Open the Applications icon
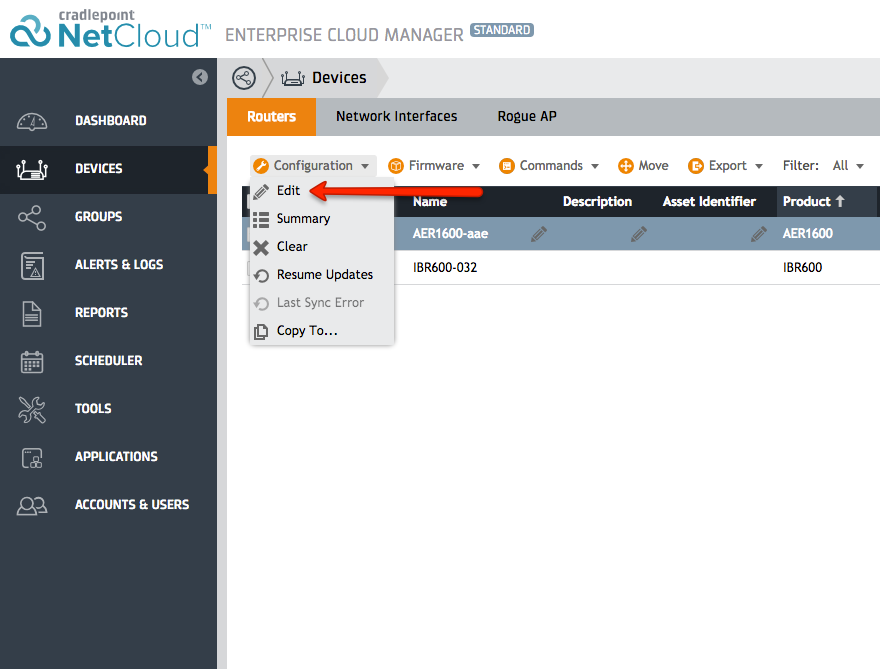Screen dimensions: 880x669 [x=32, y=458]
